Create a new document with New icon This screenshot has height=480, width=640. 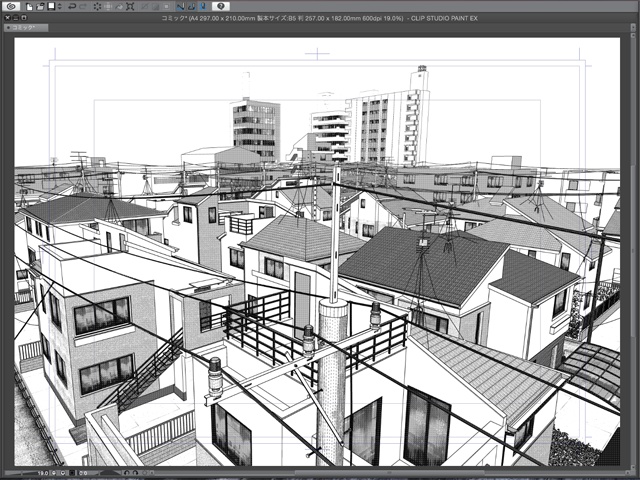29,6
